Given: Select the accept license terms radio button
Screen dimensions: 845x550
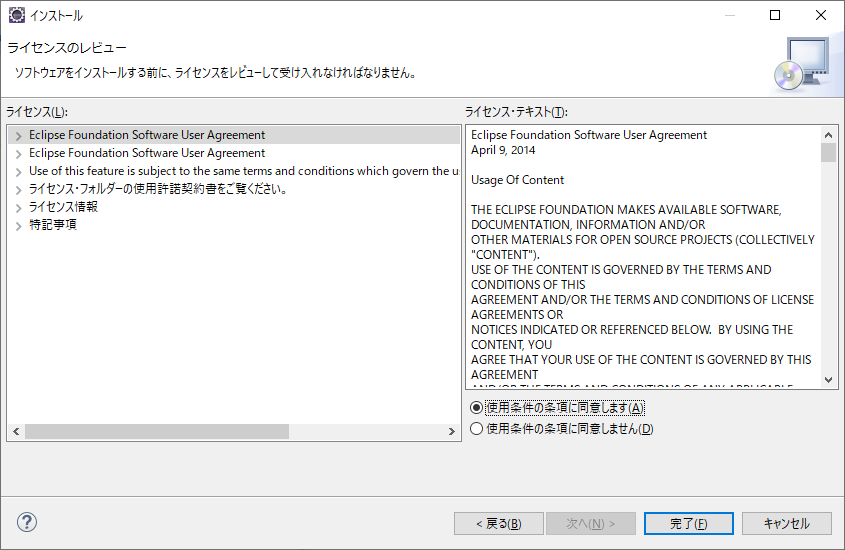Looking at the screenshot, I should click(476, 408).
